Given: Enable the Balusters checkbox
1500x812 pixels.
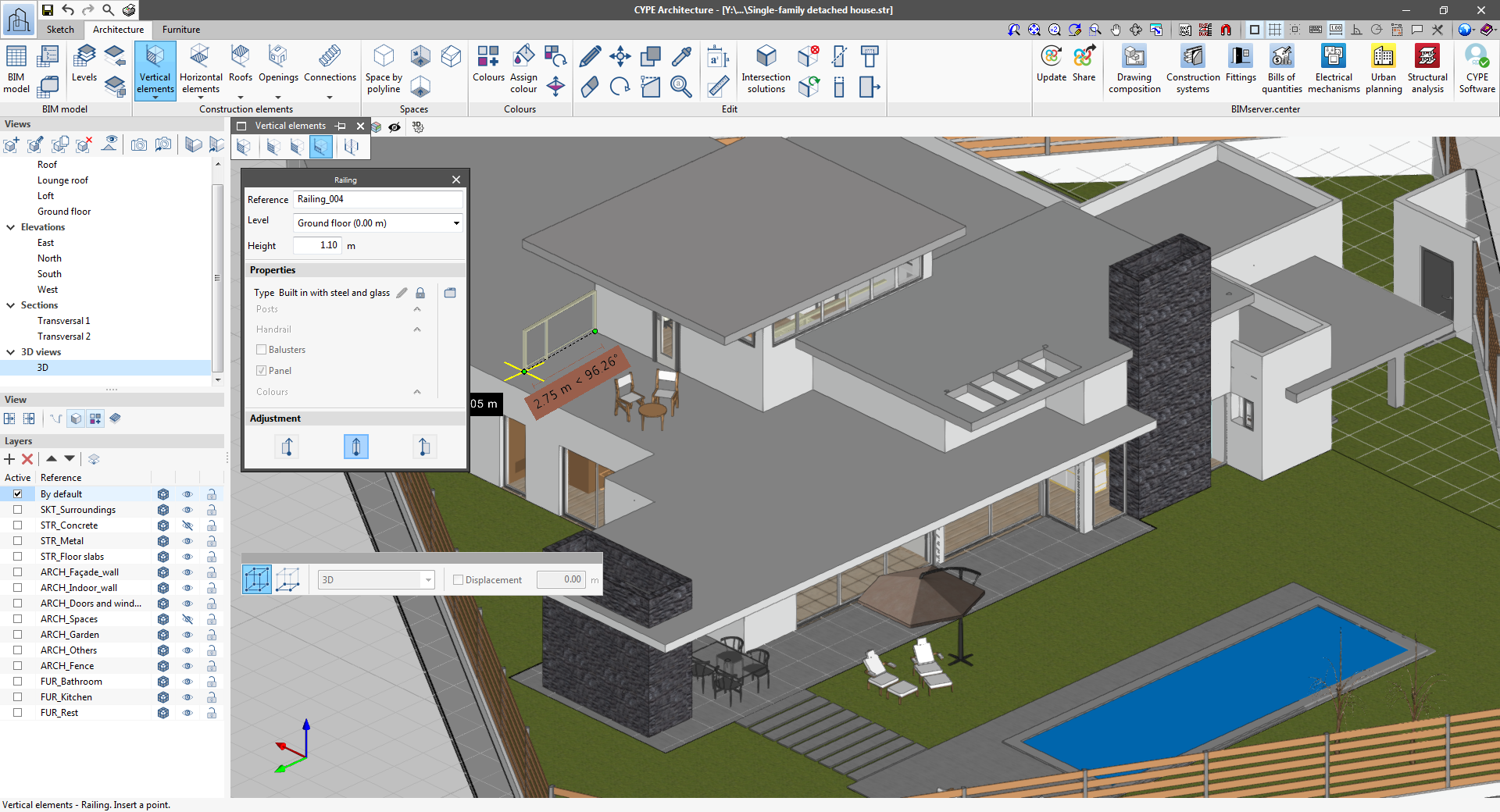Looking at the screenshot, I should pos(262,350).
